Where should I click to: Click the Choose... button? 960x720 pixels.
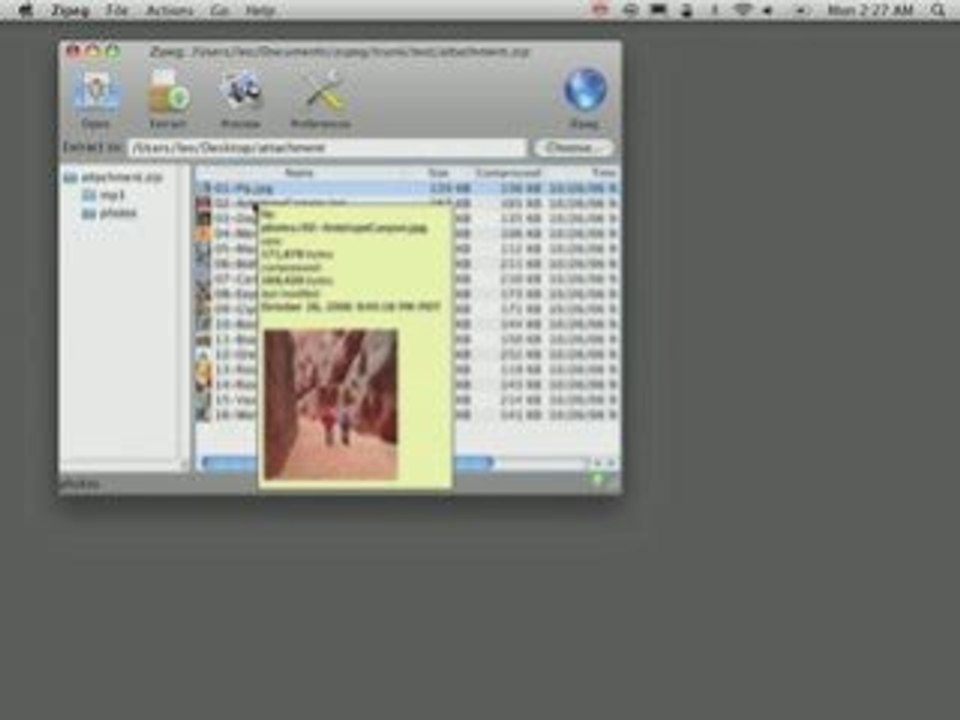[x=574, y=148]
